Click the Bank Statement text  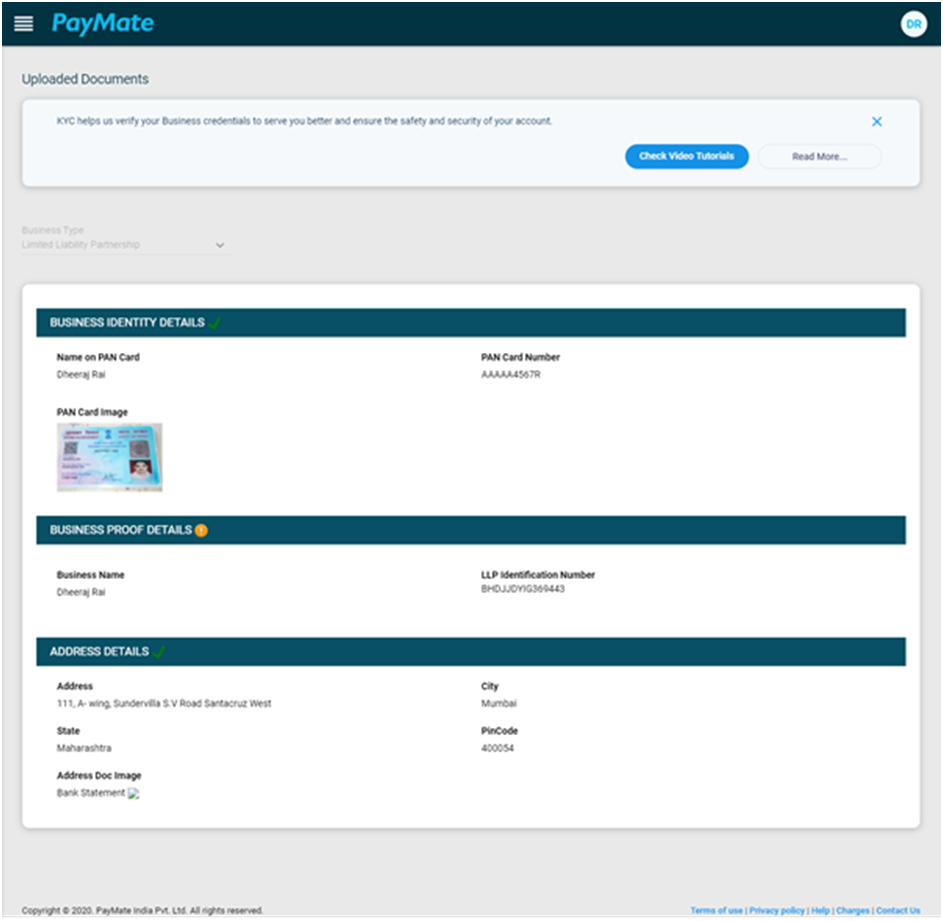[91, 793]
